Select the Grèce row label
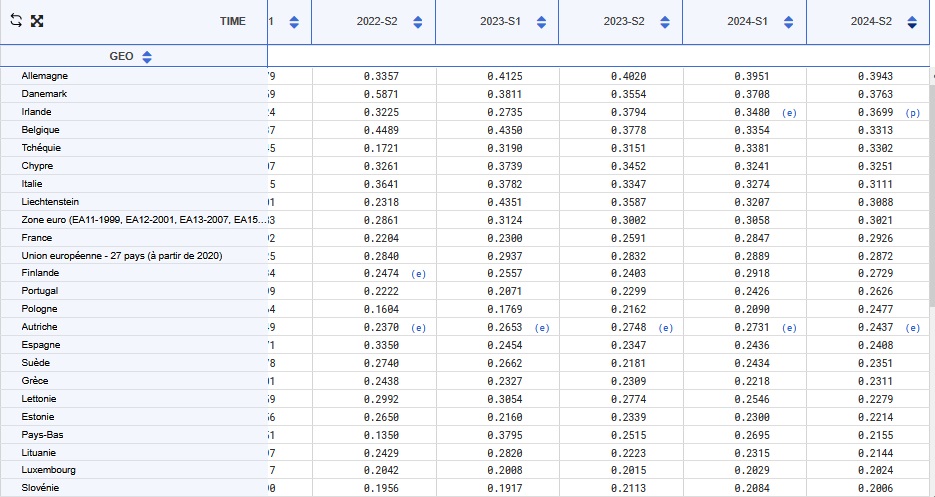Screen dimensions: 935x497 [35, 380]
